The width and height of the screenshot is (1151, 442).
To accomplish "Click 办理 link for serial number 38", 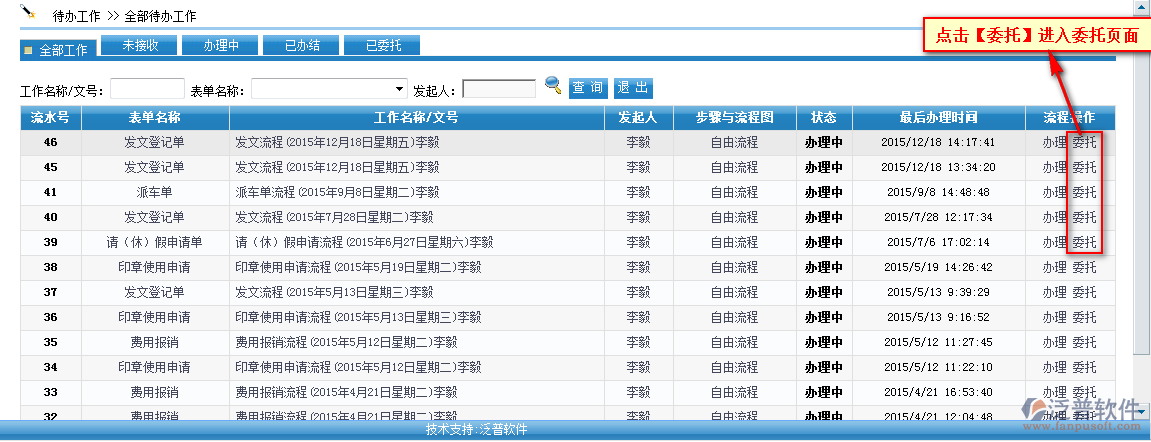I will [x=1054, y=267].
